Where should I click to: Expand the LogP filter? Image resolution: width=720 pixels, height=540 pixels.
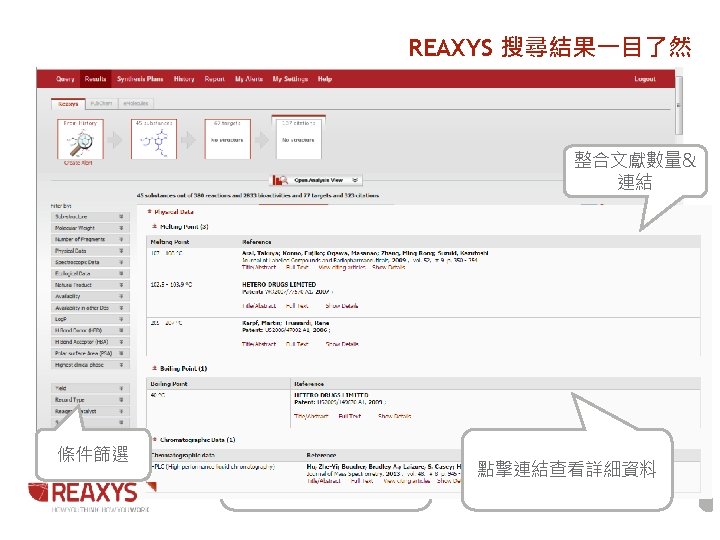[x=90, y=319]
